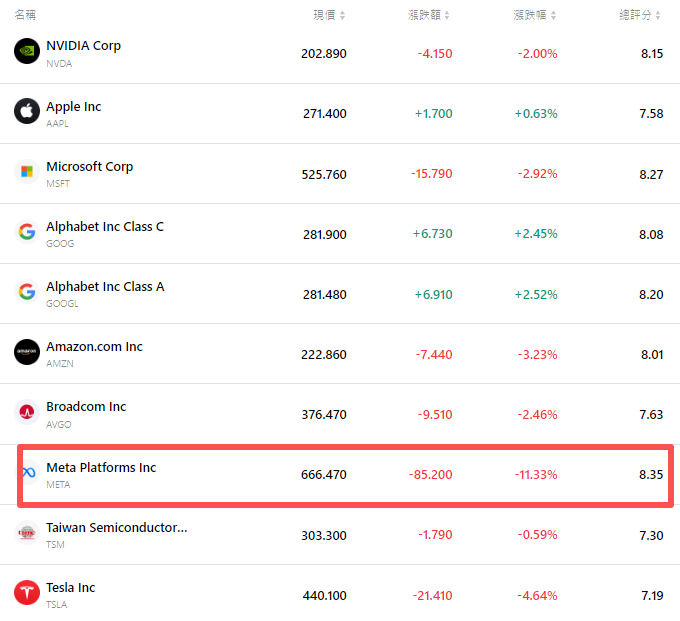Click the Google logo for Alphabet Class C
This screenshot has height=621, width=680.
pyautogui.click(x=27, y=232)
